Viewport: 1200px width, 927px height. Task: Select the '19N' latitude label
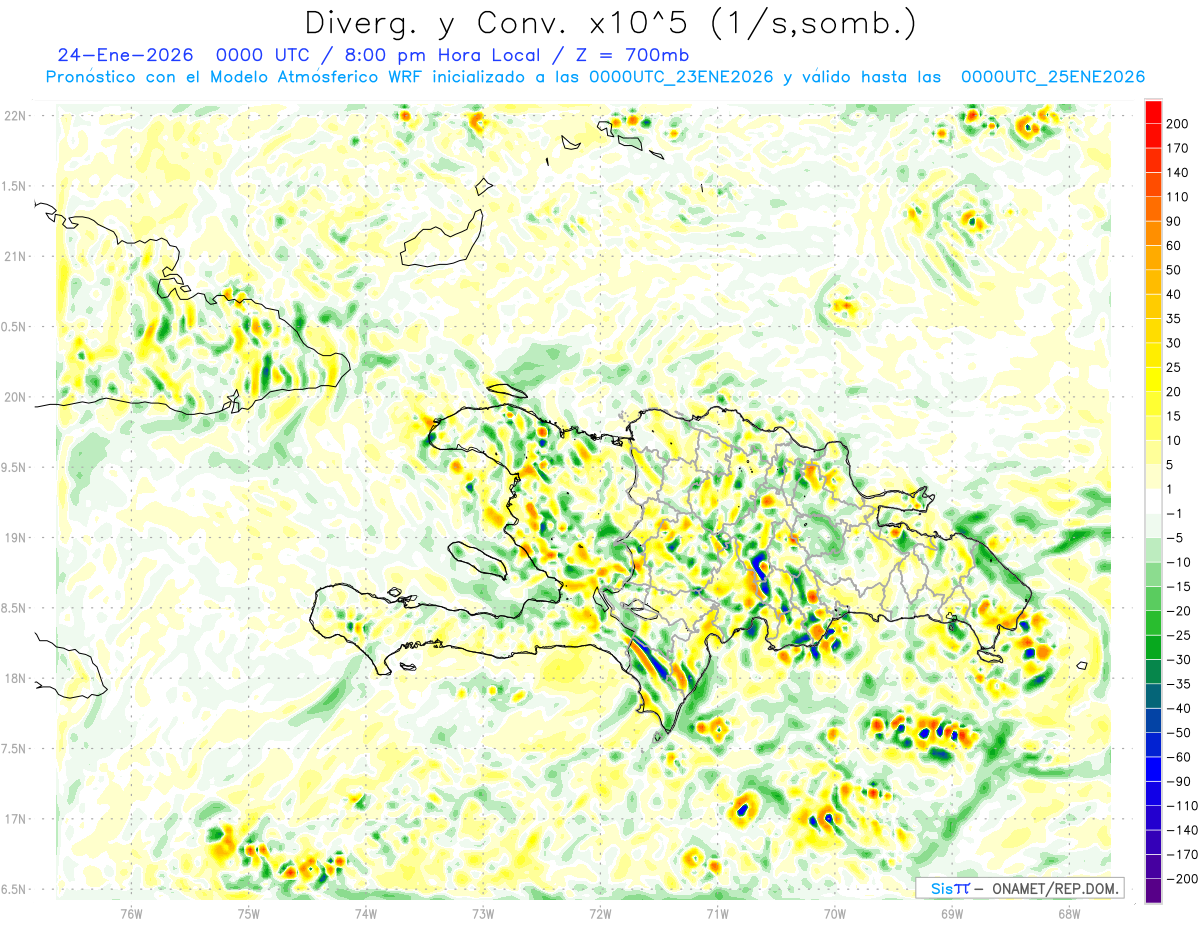14,538
